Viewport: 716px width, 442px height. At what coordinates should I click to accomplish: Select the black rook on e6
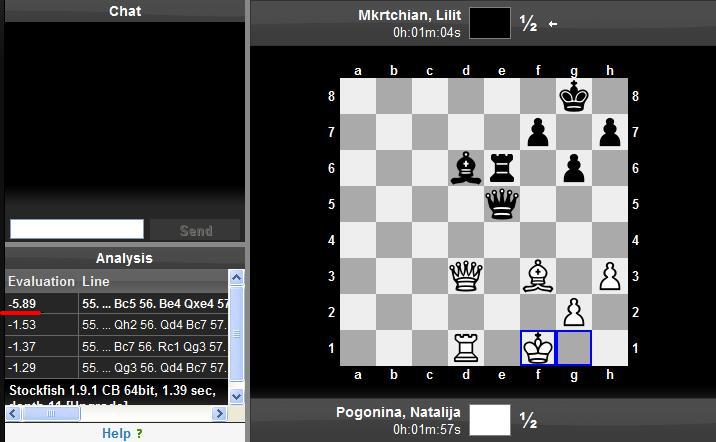click(502, 168)
